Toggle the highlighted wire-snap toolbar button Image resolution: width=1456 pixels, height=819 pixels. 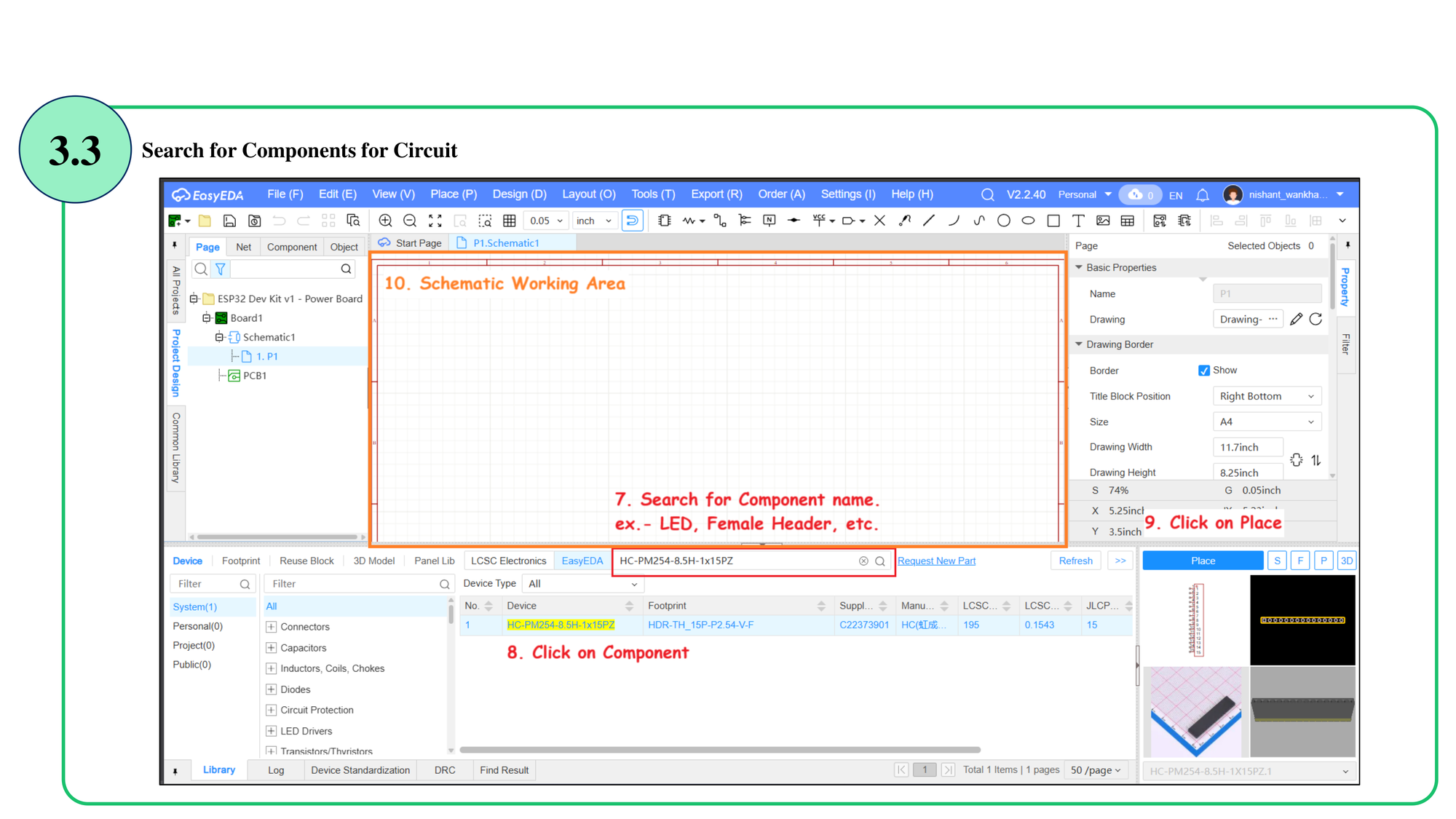(x=633, y=221)
